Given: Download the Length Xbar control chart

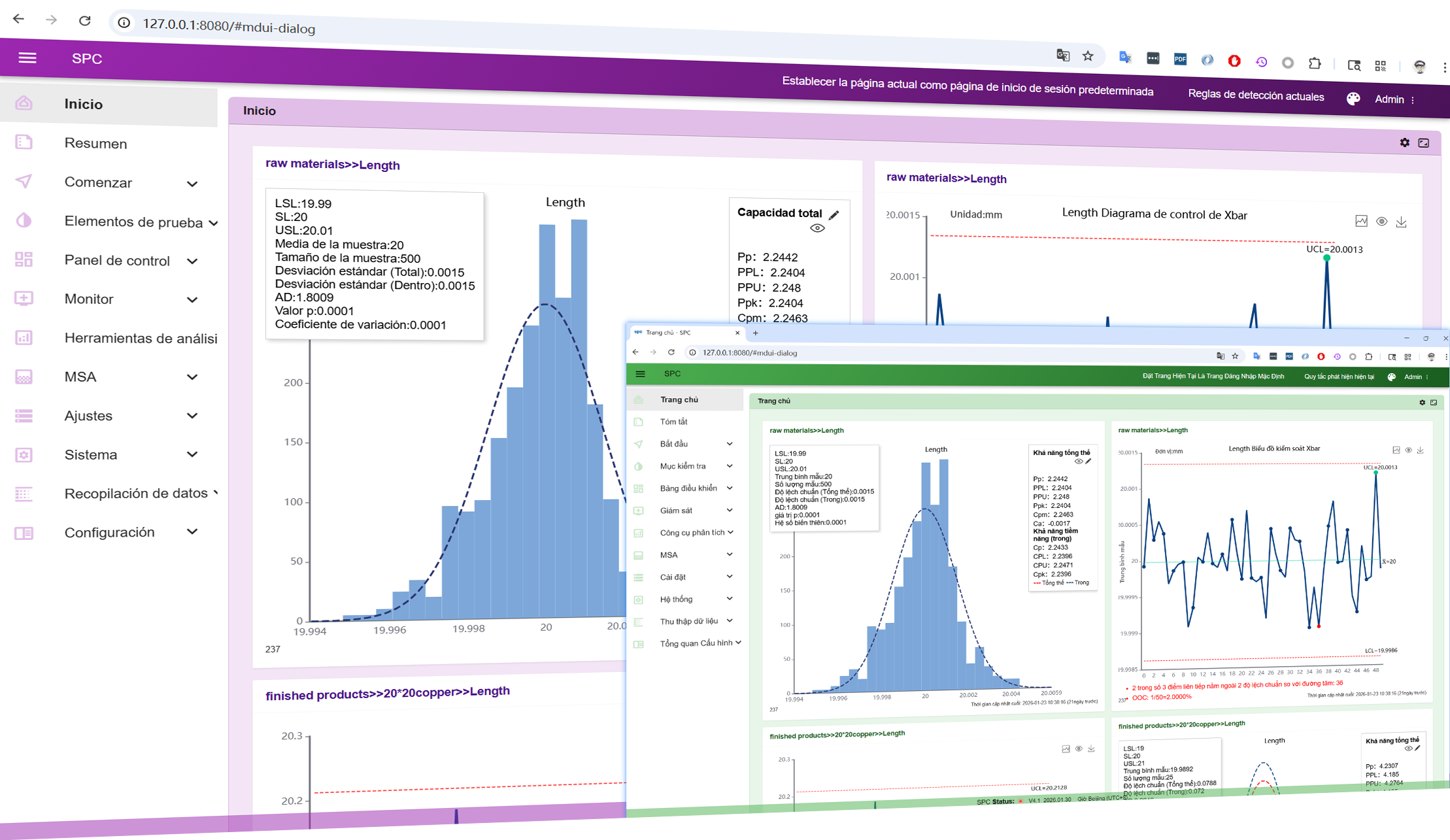Looking at the screenshot, I should 1402,222.
